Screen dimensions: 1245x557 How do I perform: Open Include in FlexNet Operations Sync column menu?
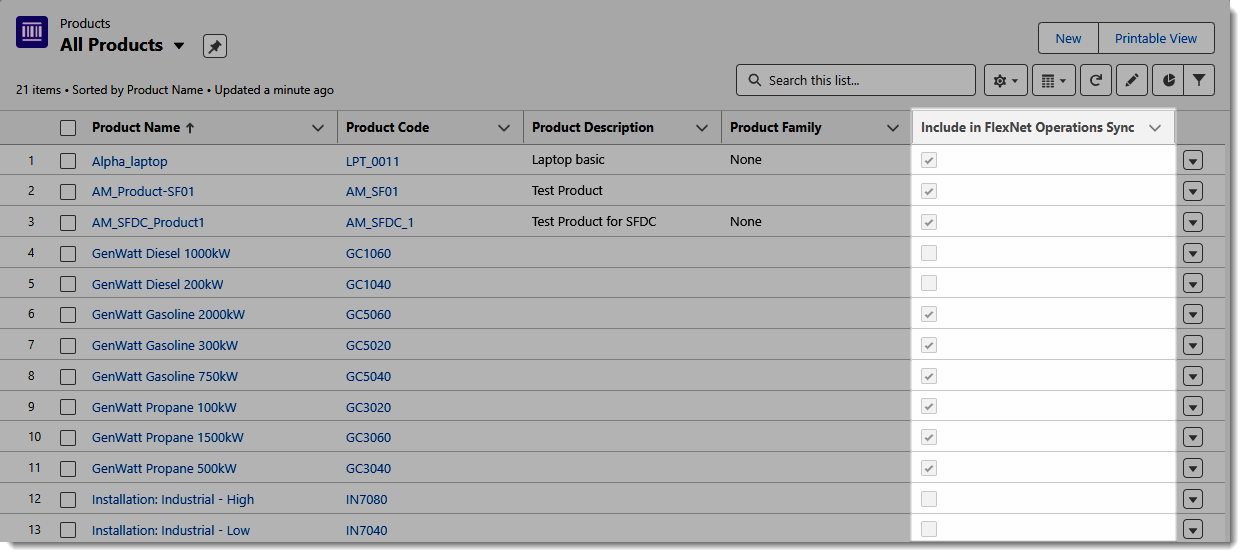[1155, 128]
